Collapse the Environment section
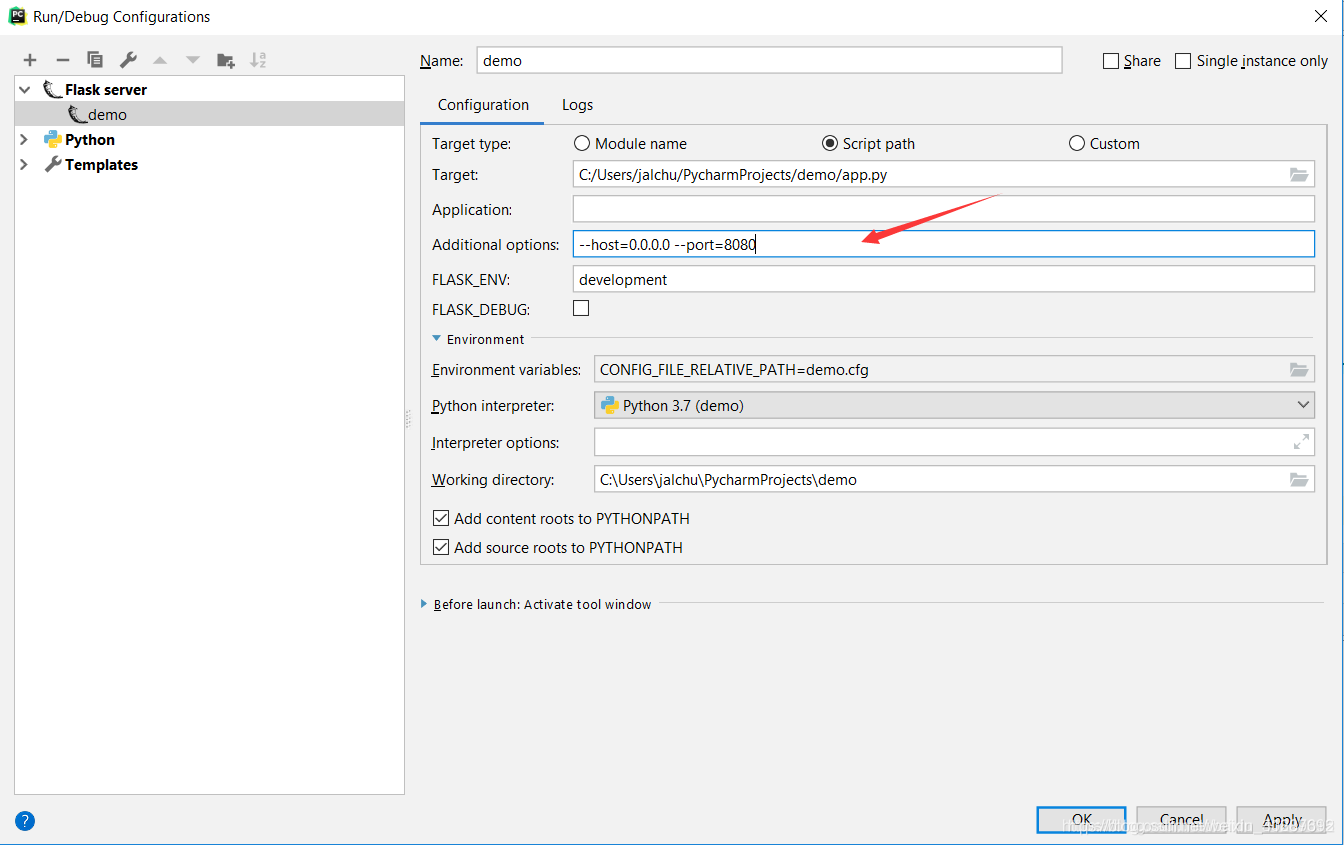1344x845 pixels. tap(437, 339)
